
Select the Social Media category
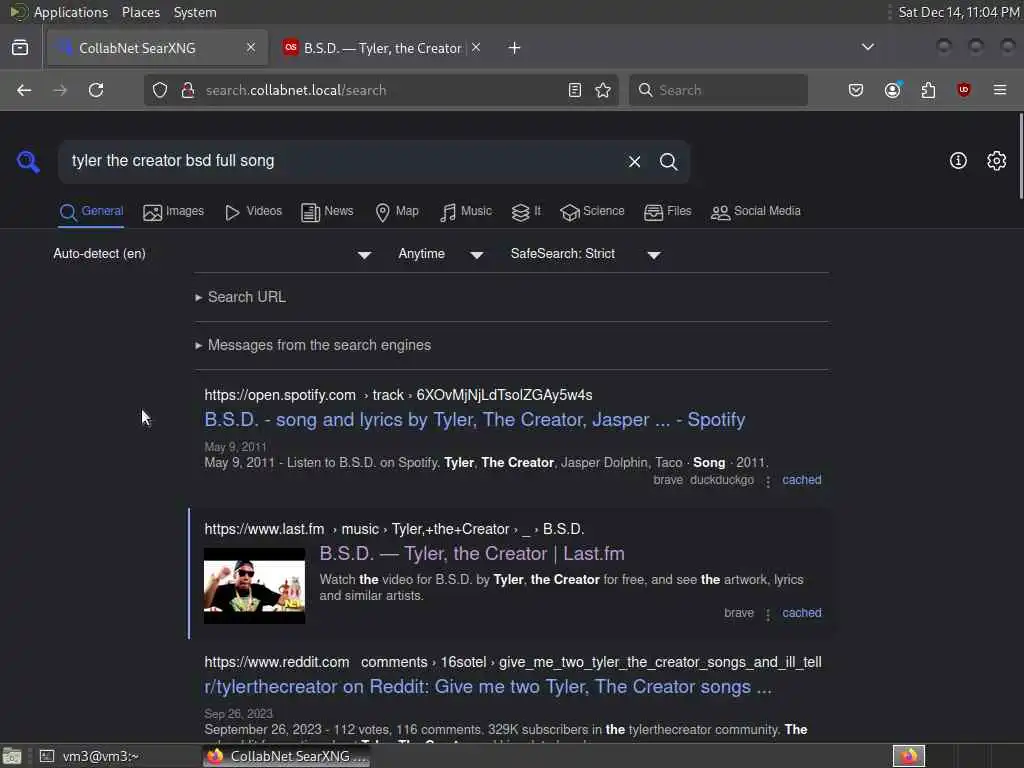coord(756,212)
